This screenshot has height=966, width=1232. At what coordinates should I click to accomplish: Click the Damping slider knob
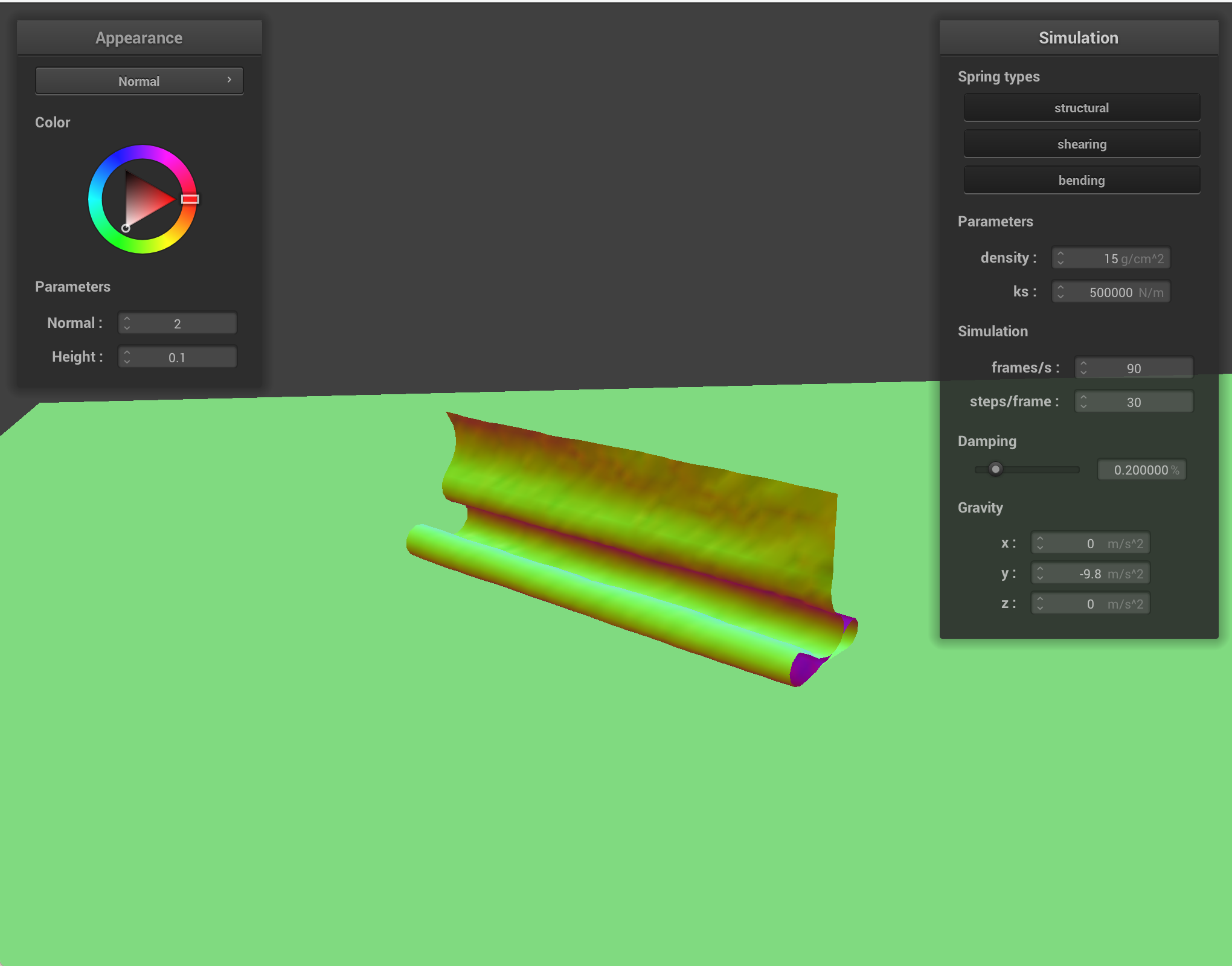click(x=996, y=469)
